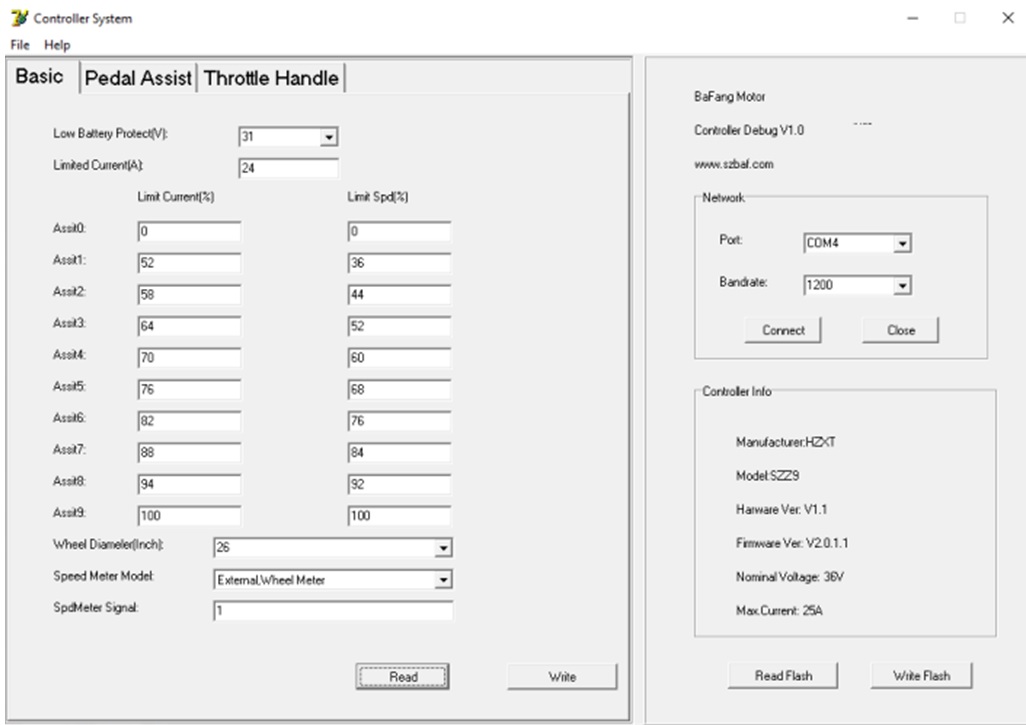
Task: Open the File menu
Action: (20, 44)
